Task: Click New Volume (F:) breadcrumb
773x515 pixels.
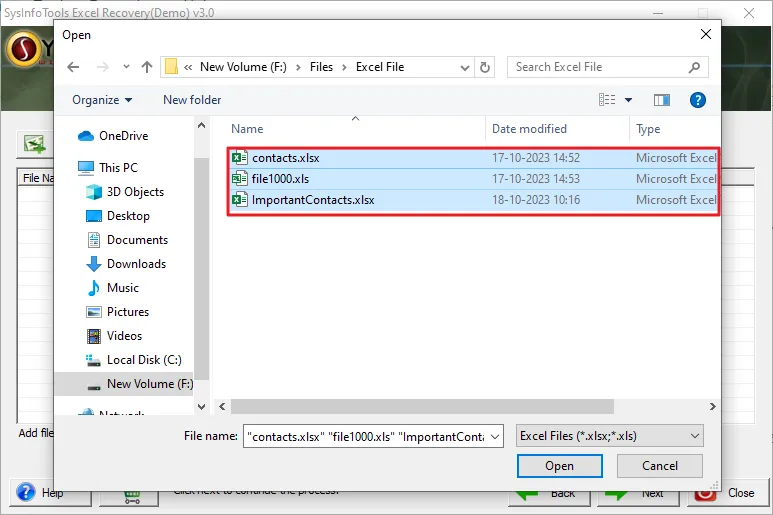Action: (x=243, y=67)
